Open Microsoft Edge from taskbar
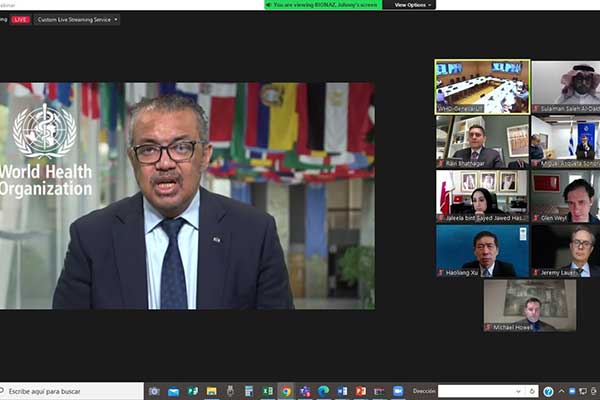 click(323, 391)
